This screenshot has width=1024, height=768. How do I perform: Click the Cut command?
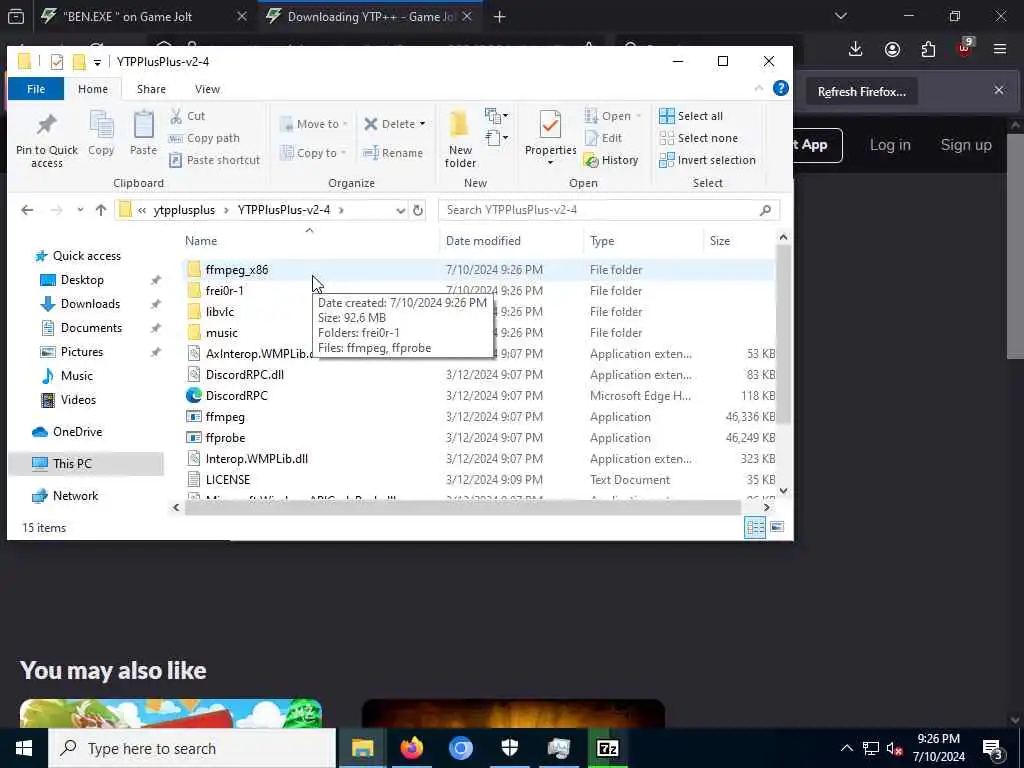click(x=187, y=116)
